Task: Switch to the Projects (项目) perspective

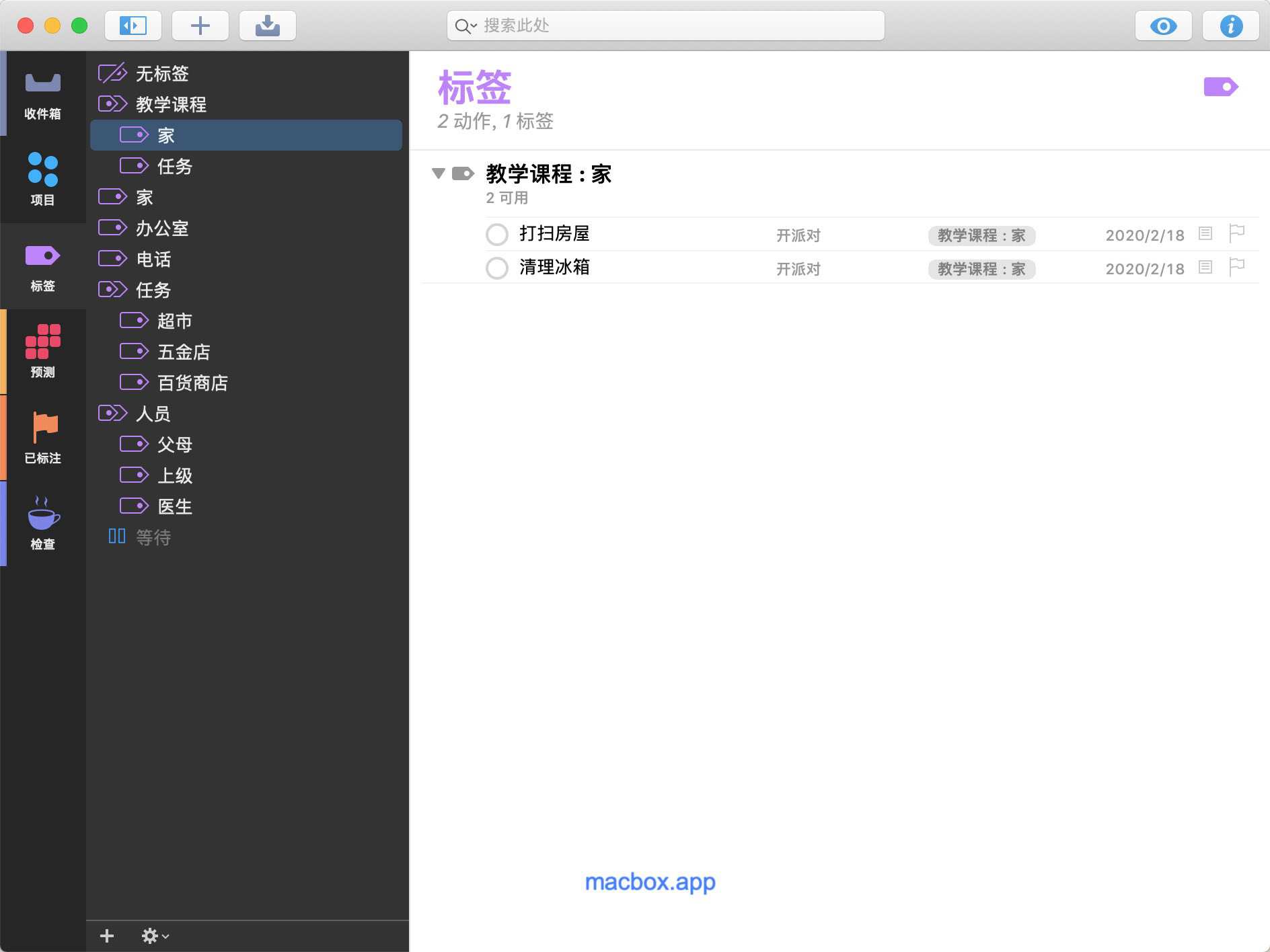Action: click(x=42, y=179)
